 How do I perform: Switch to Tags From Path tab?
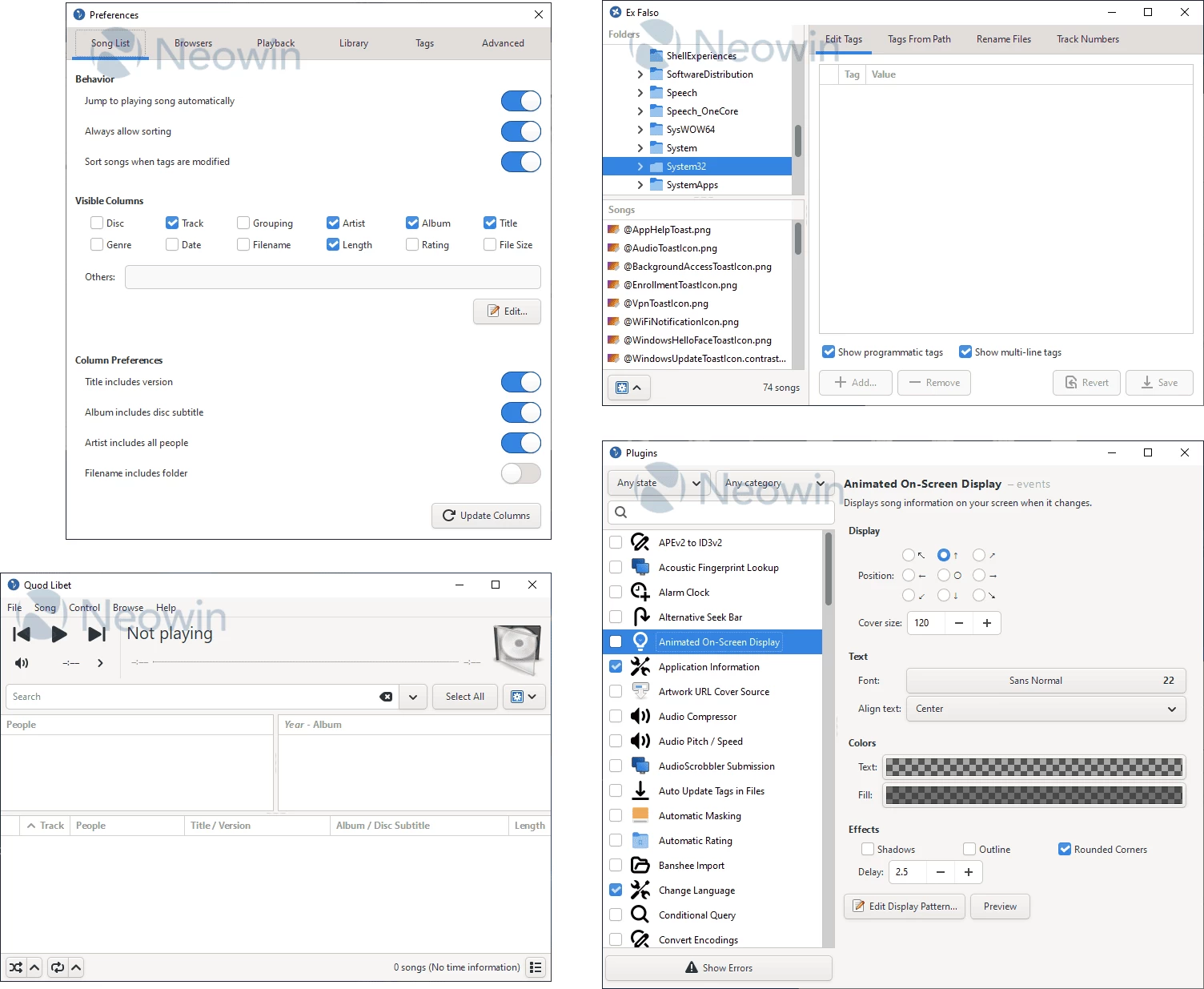[x=919, y=39]
